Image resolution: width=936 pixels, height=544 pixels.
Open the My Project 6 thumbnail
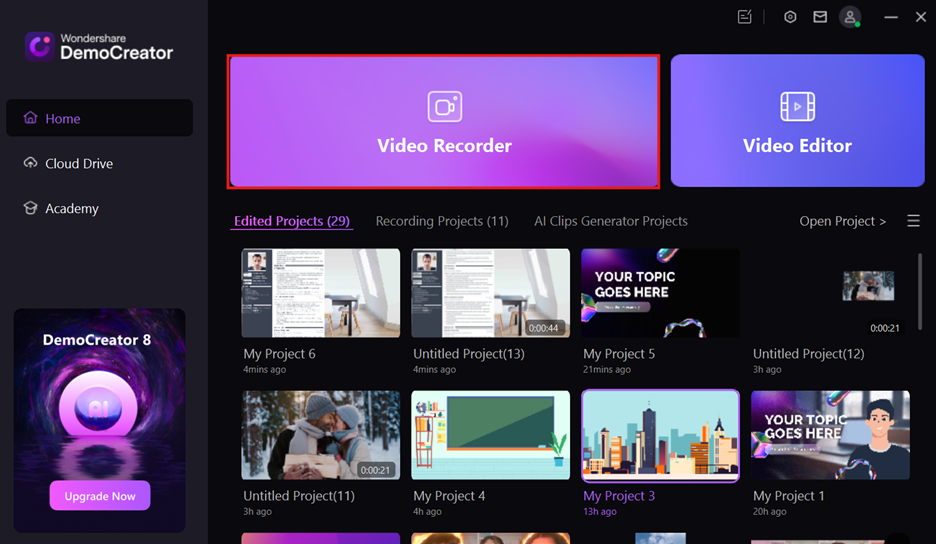click(321, 293)
